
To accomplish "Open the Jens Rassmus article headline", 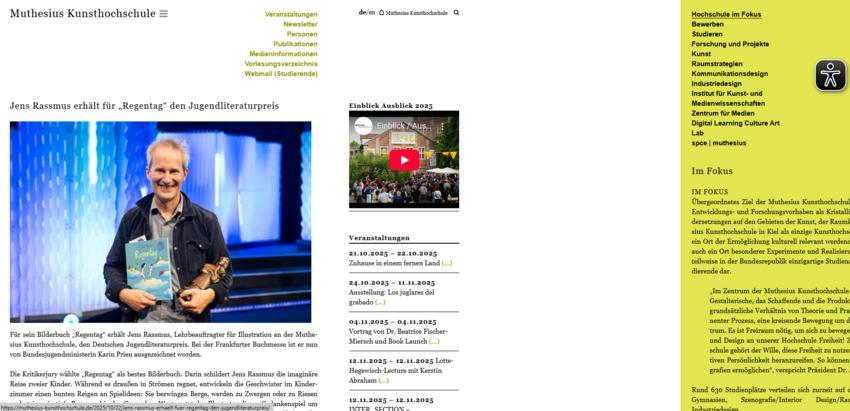I will [x=144, y=105].
